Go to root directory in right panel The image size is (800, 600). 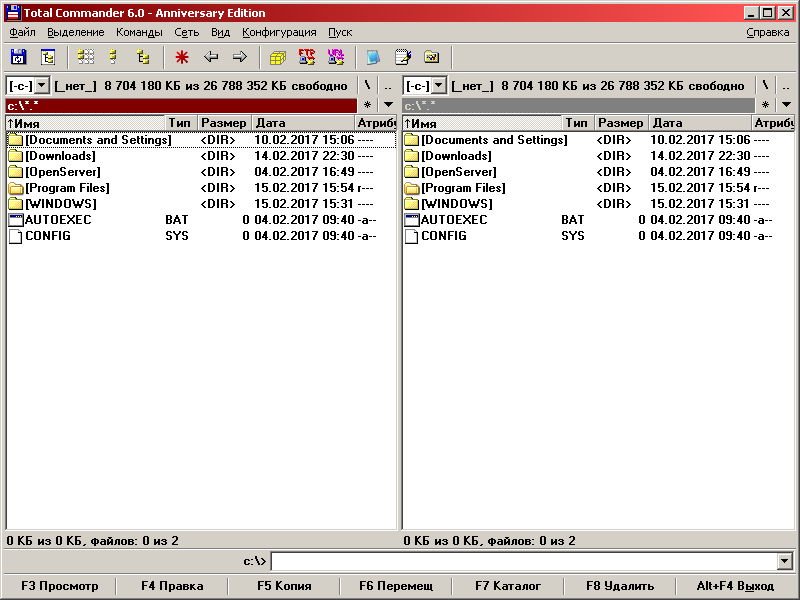(x=764, y=86)
